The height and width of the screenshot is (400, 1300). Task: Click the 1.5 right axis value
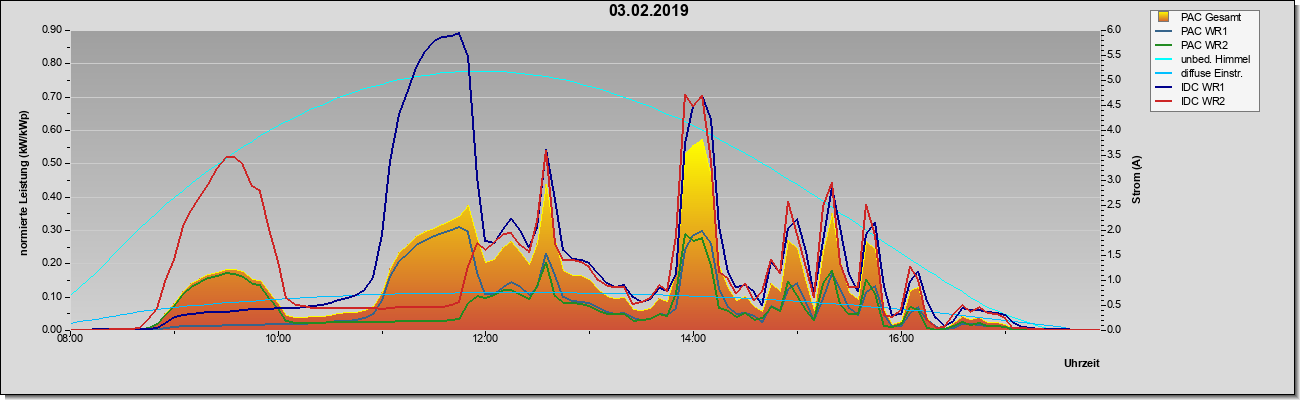coord(1115,255)
